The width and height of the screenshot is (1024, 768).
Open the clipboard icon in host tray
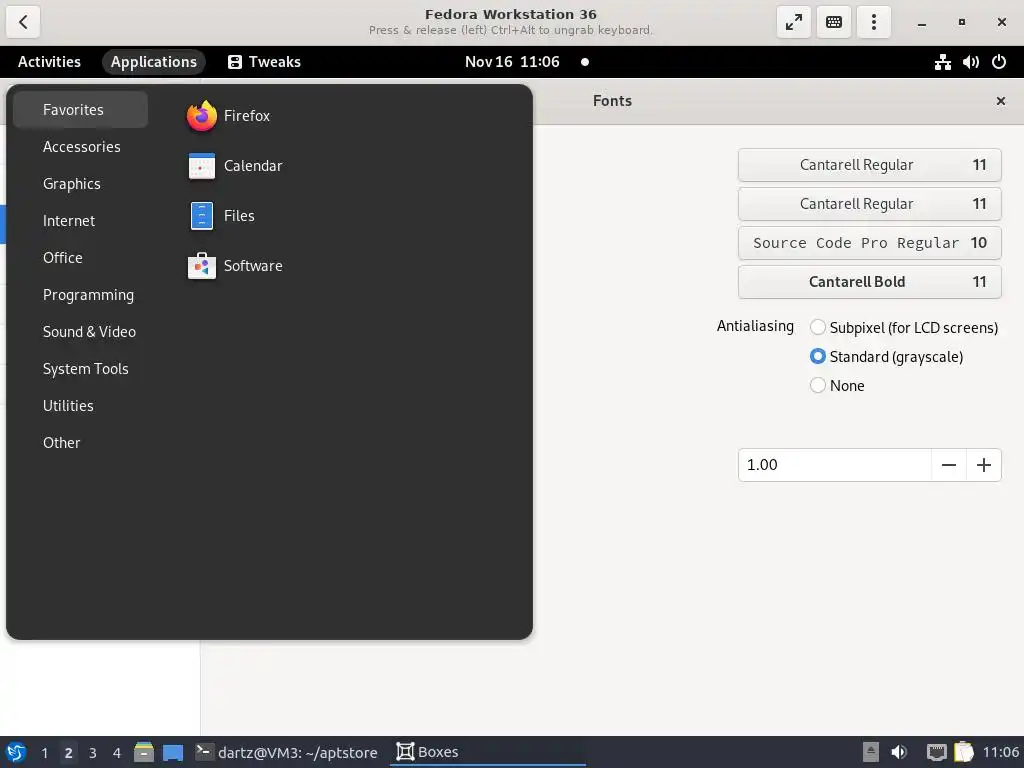tap(964, 752)
